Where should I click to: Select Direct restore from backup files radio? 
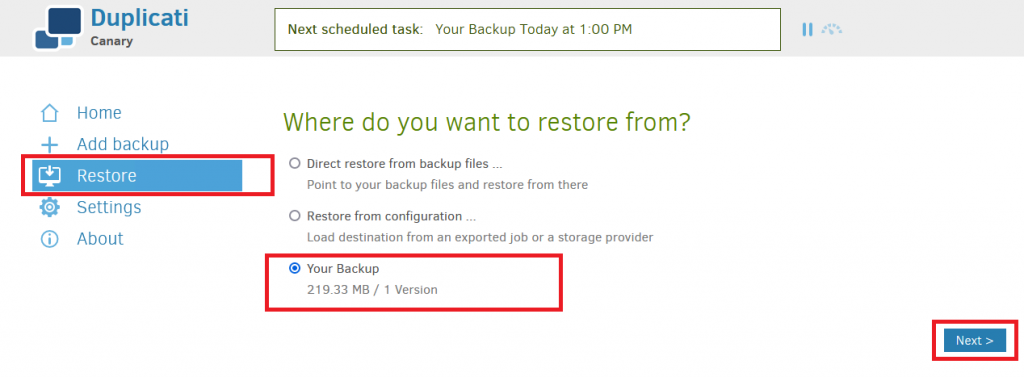tap(295, 163)
